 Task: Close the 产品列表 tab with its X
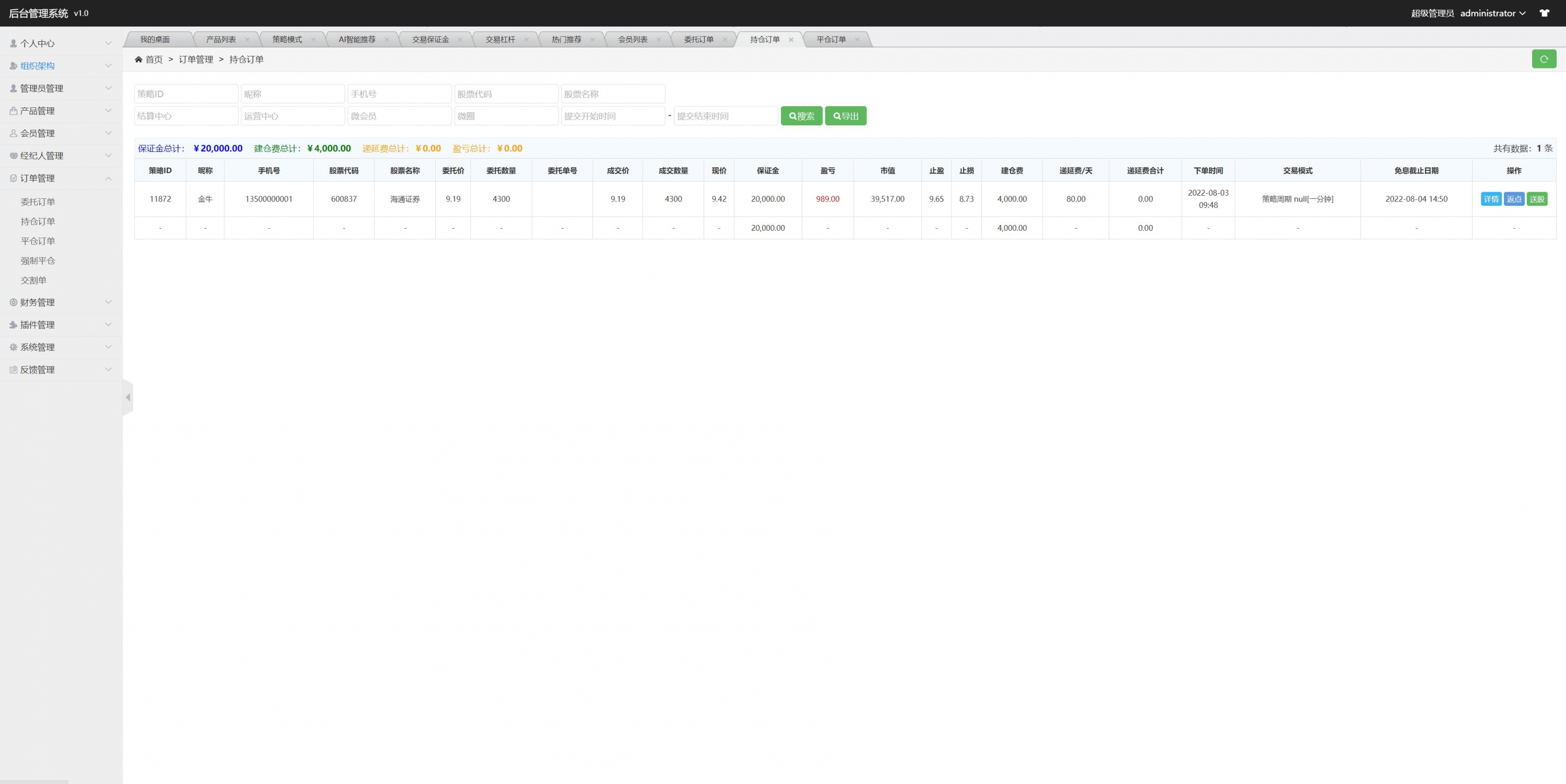247,40
